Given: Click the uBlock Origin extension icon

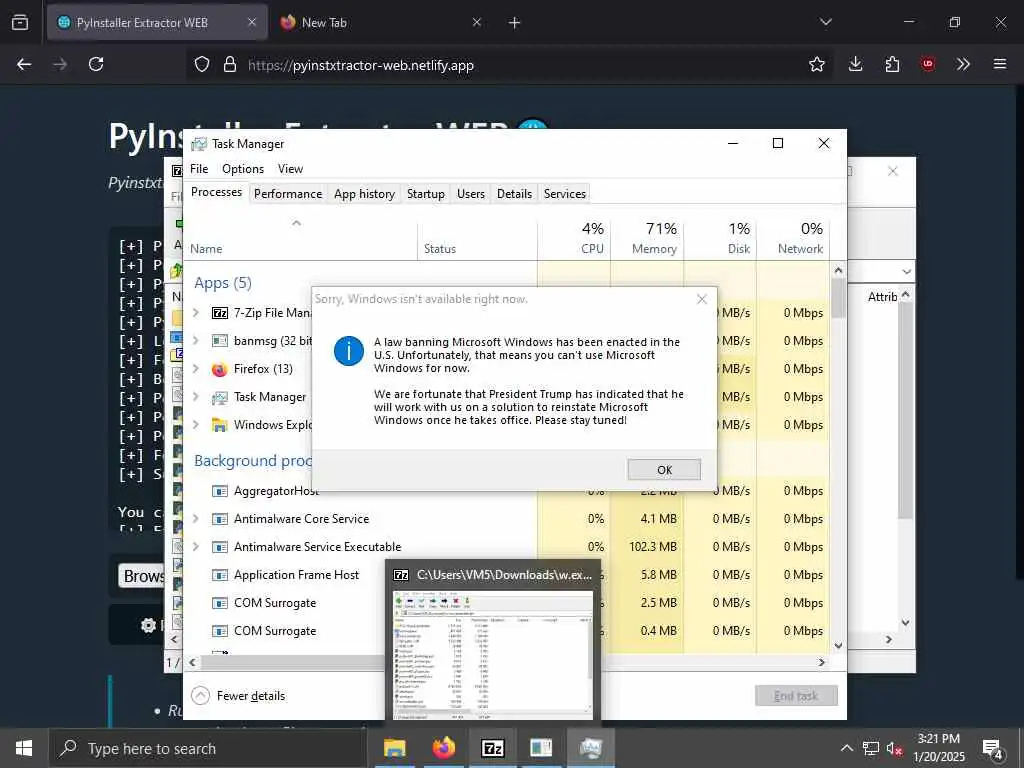Looking at the screenshot, I should 928,64.
